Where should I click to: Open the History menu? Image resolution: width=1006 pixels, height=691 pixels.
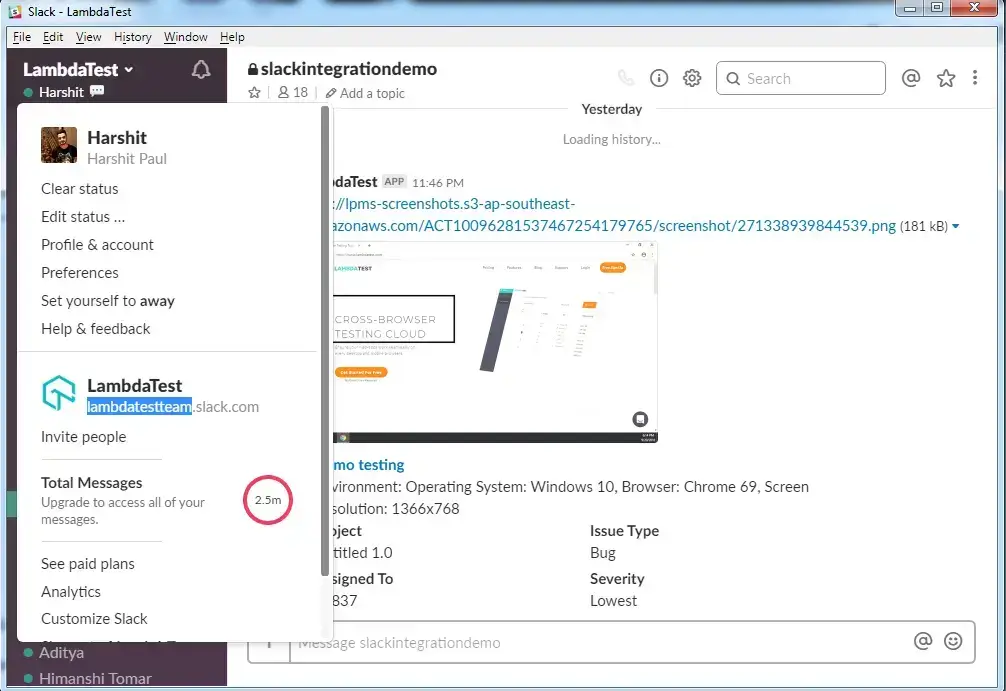pos(132,37)
